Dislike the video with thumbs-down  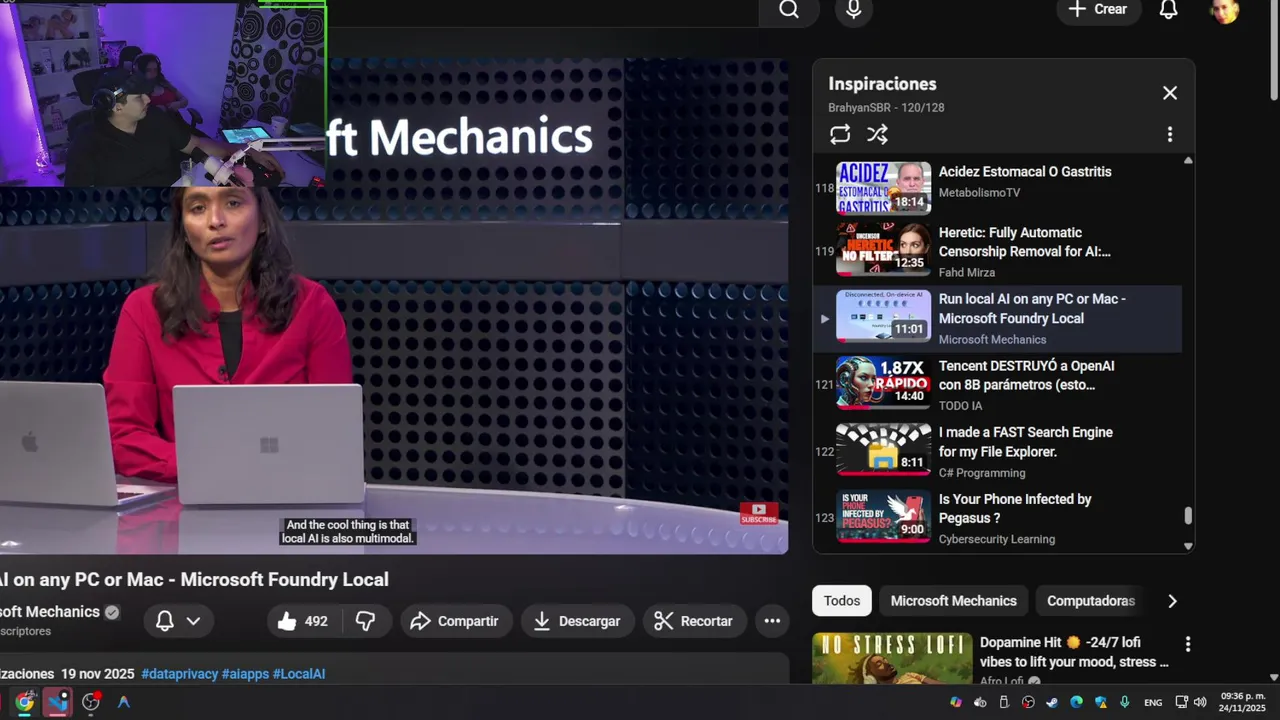pyautogui.click(x=366, y=621)
